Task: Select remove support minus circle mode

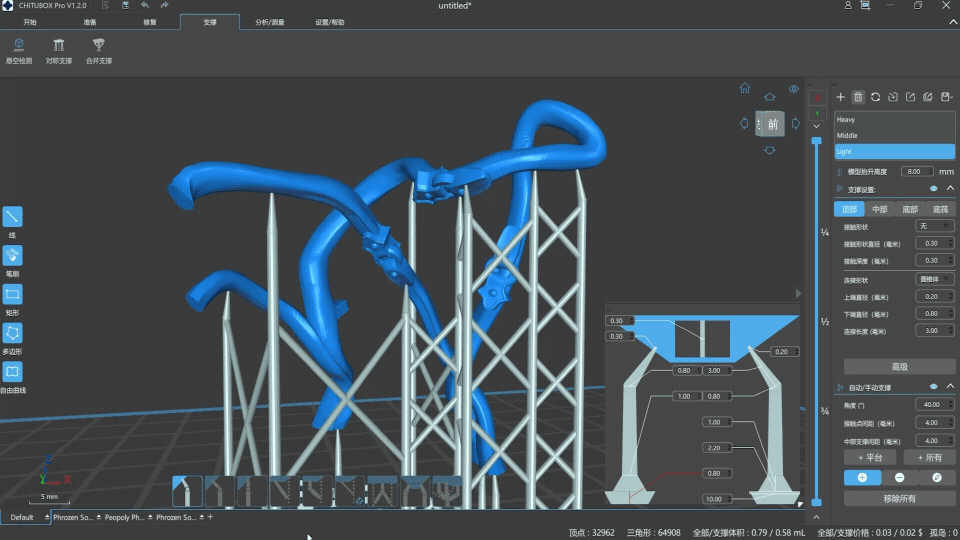Action: [x=899, y=478]
